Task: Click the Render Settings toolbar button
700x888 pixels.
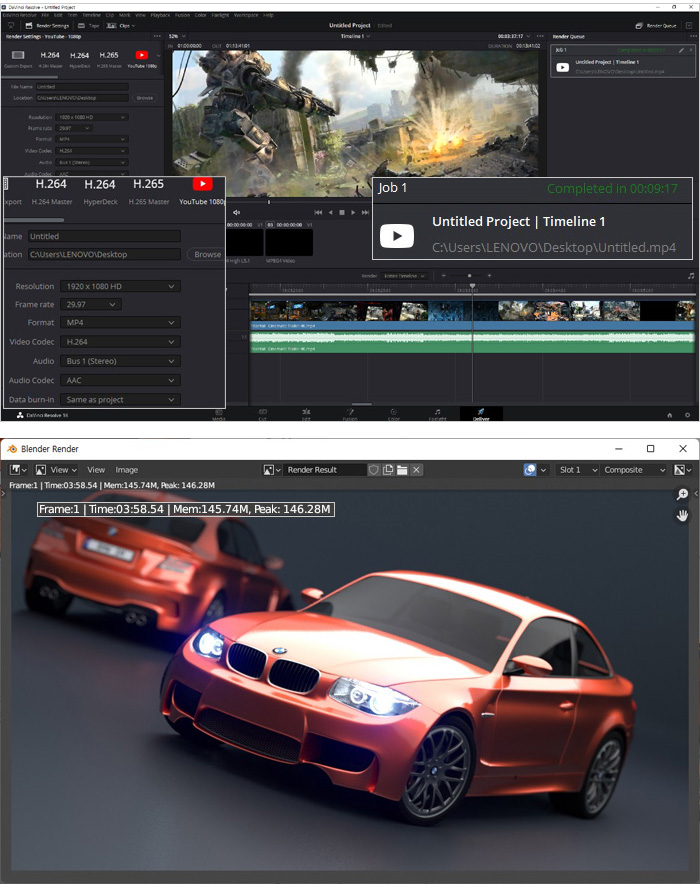Action: point(48,25)
